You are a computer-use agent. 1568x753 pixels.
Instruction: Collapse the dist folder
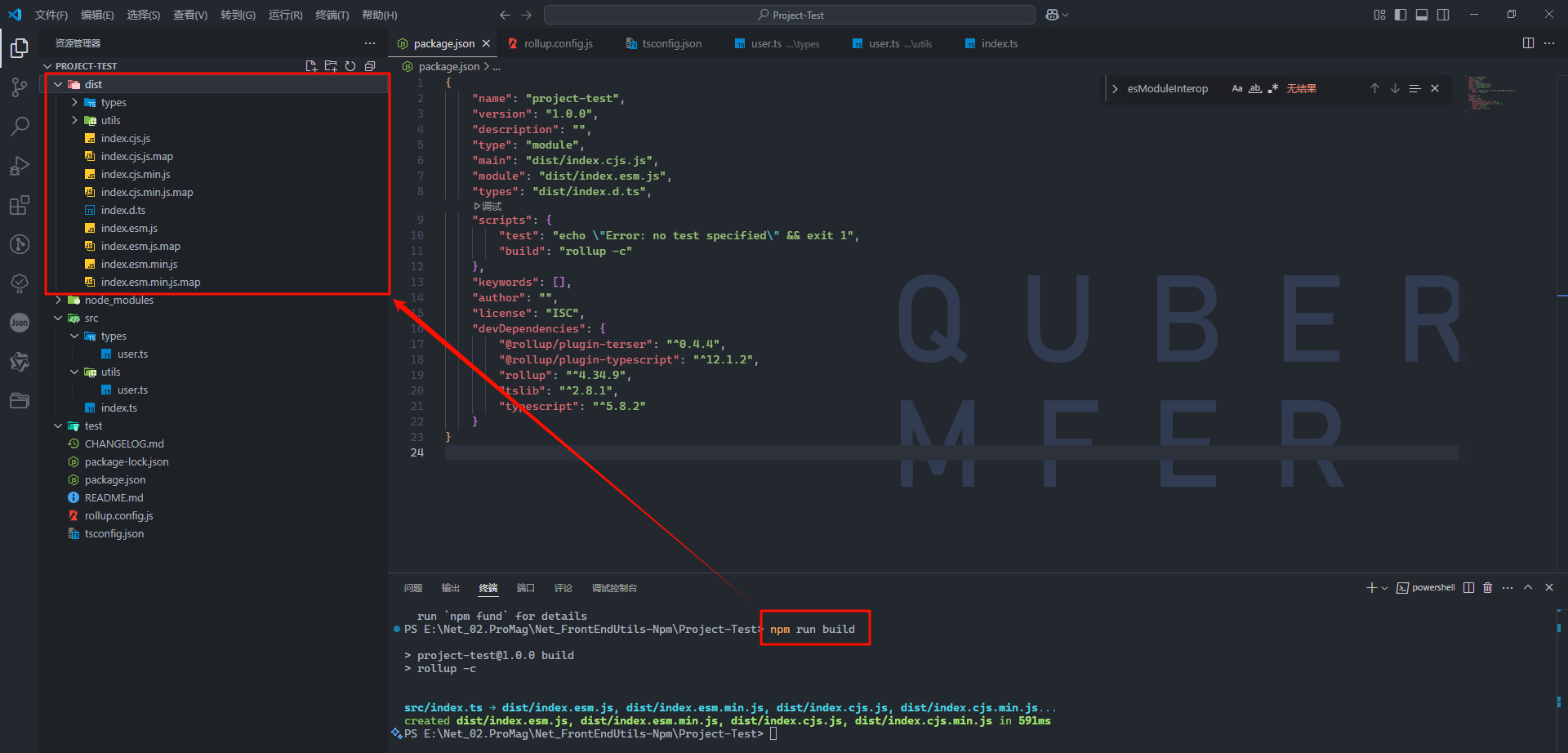[x=59, y=85]
